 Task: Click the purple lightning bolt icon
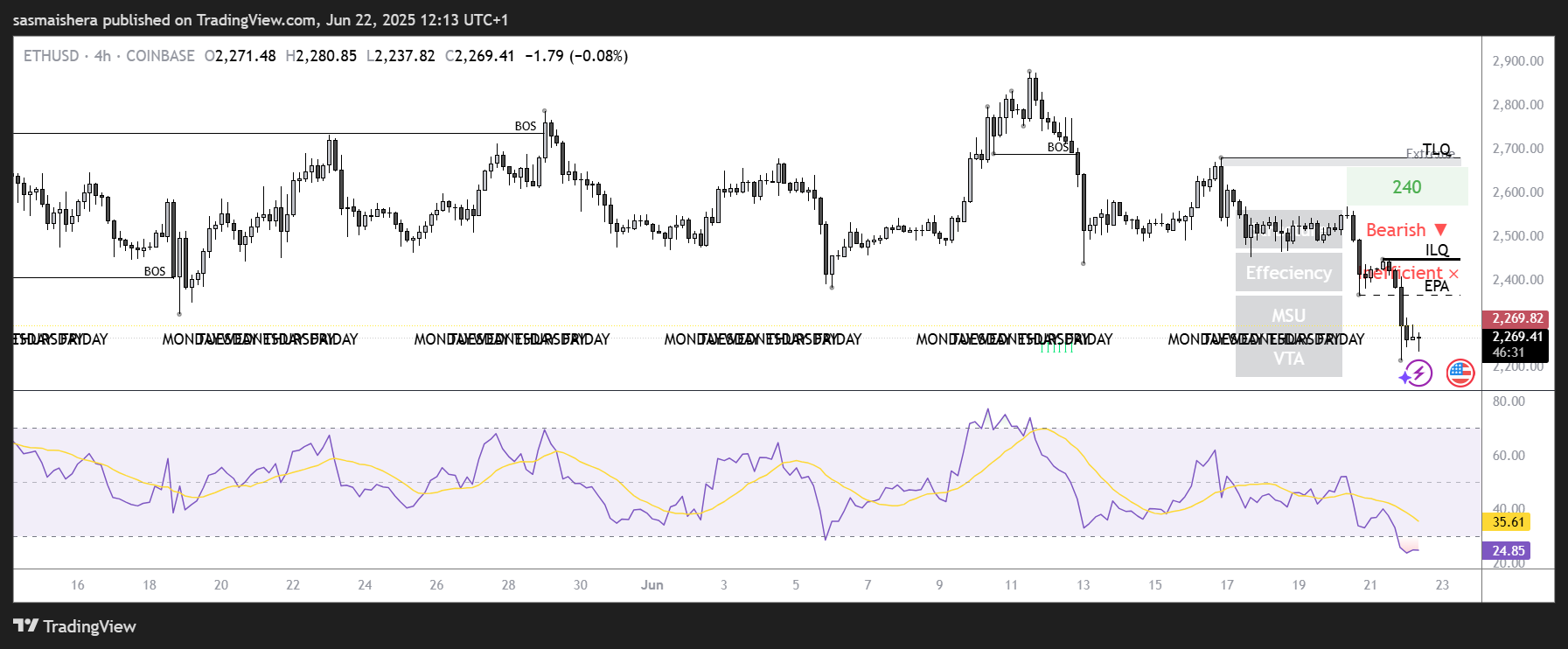[1417, 374]
